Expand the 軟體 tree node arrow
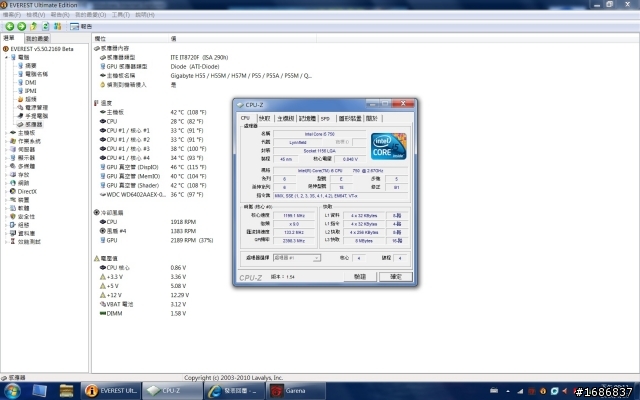The width and height of the screenshot is (640, 400). (x=7, y=208)
